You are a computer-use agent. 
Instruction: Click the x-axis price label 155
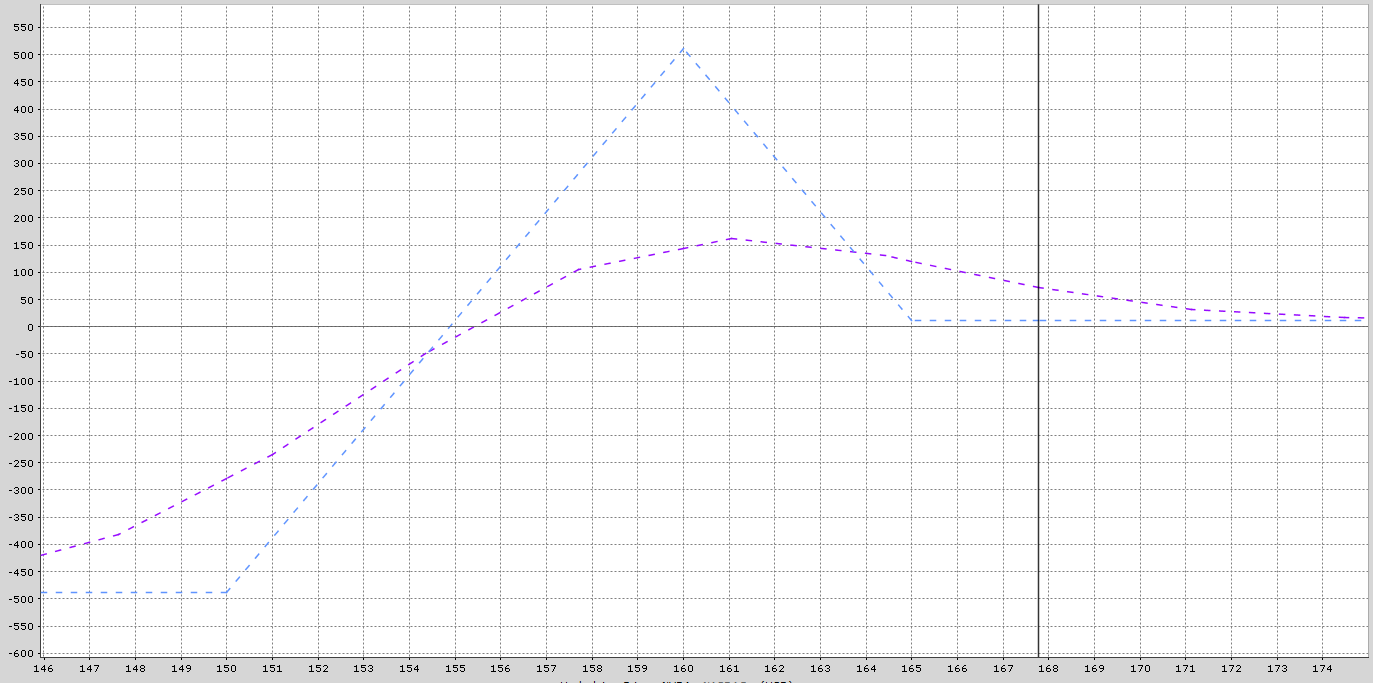coord(455,667)
